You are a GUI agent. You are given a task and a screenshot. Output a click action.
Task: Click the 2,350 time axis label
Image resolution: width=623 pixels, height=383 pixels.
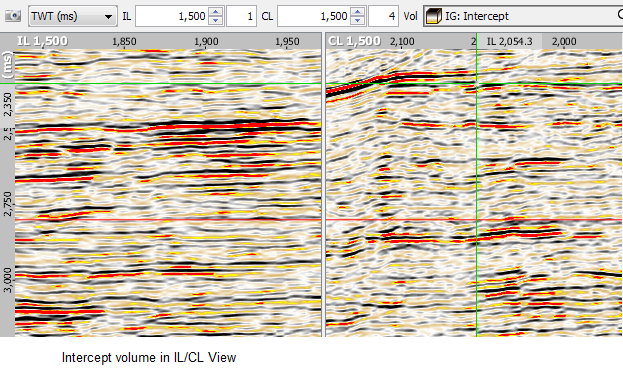(x=8, y=104)
